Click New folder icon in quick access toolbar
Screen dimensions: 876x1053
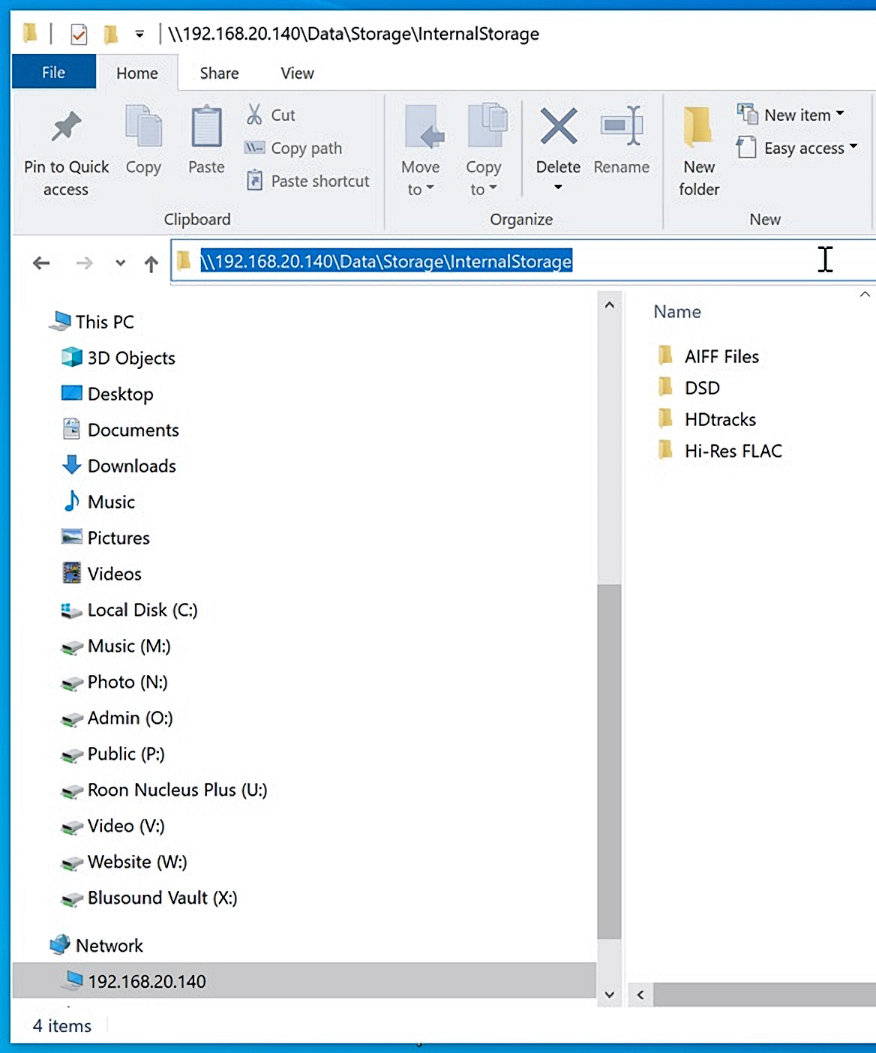point(111,34)
